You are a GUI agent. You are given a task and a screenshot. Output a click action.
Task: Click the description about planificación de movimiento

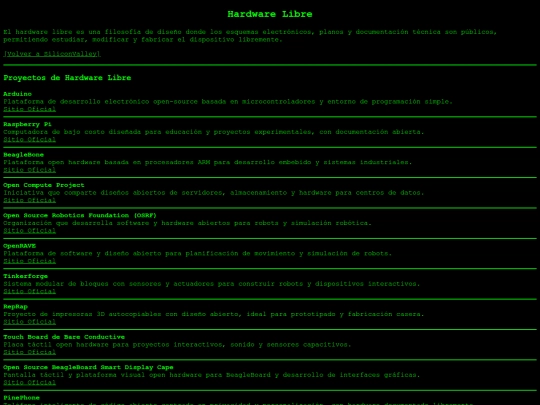click(198, 253)
